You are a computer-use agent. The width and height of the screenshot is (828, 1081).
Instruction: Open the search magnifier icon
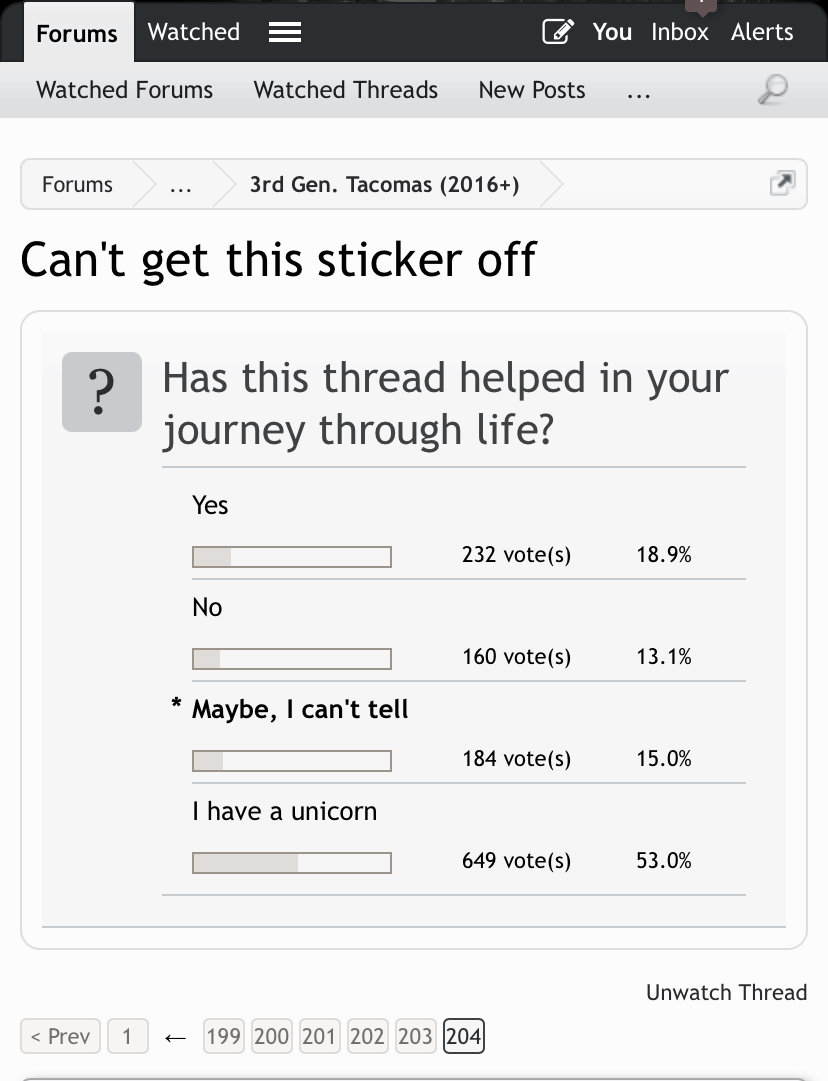tap(772, 90)
